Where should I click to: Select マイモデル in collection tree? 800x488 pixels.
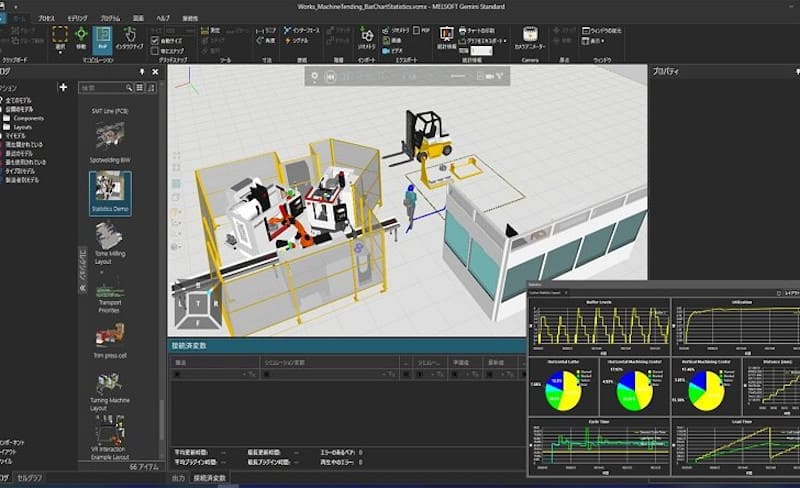(14, 136)
